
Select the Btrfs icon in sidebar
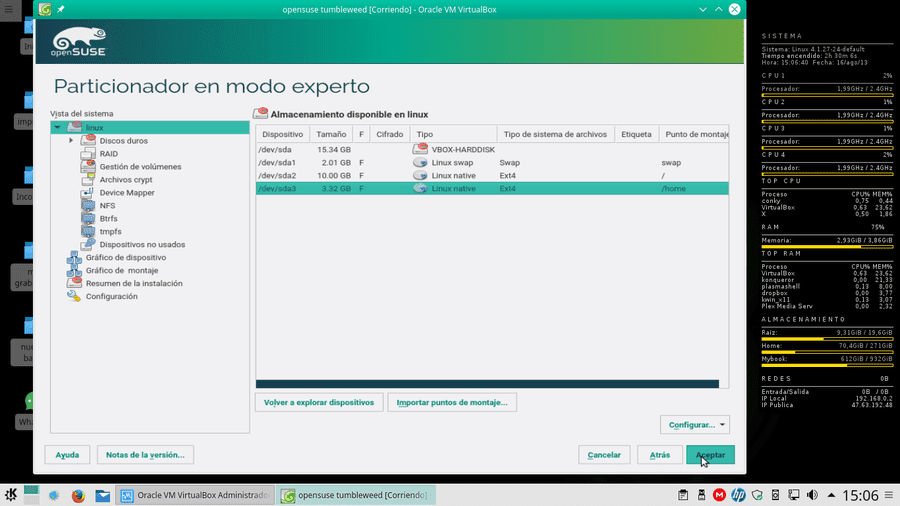click(88, 219)
